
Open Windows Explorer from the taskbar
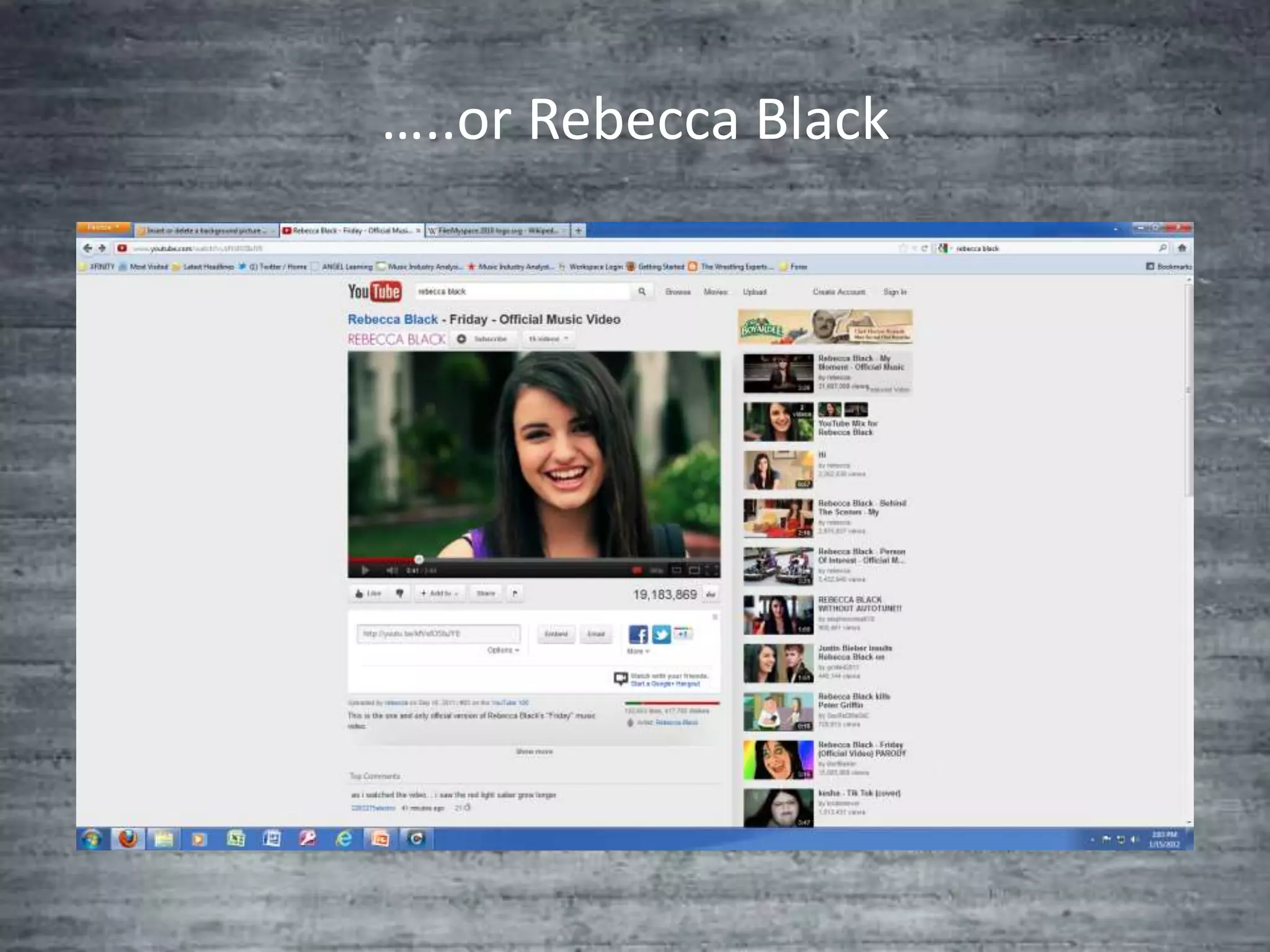click(x=164, y=839)
